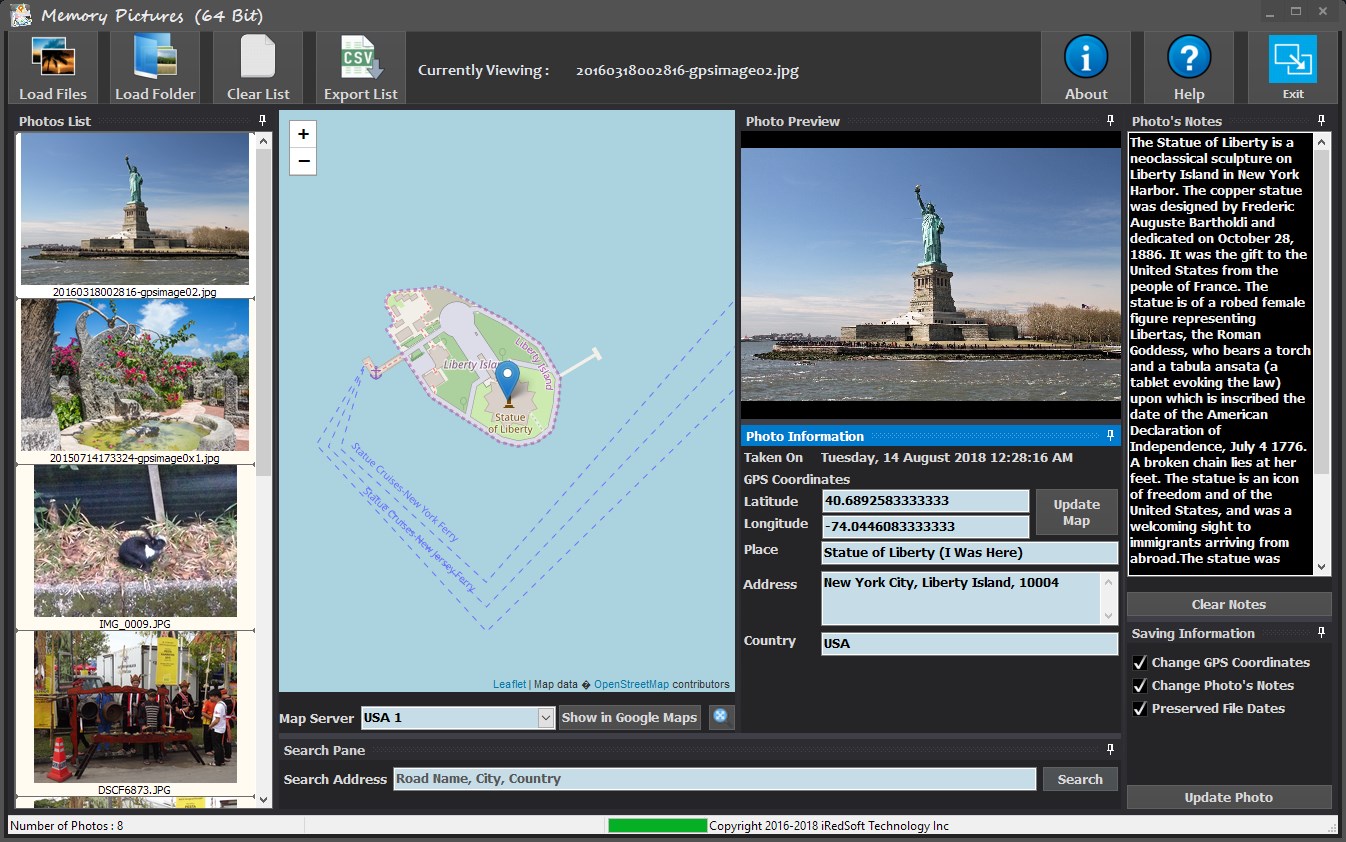The height and width of the screenshot is (842, 1346).
Task: Open the OpenStreetMap attribution link
Action: pyautogui.click(x=631, y=684)
